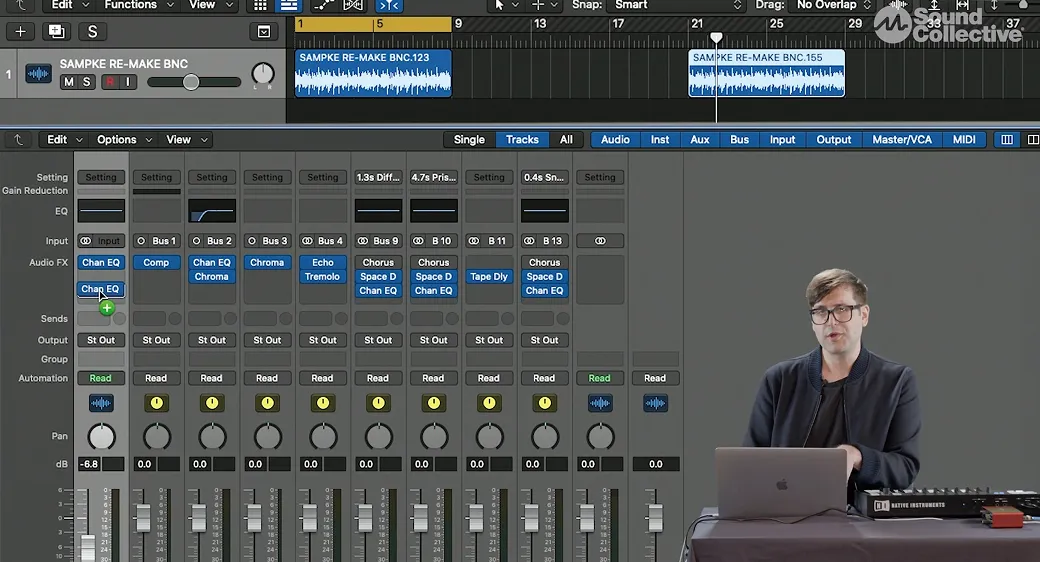
Task: Open the EQ thumbnail on the Bus 2 strip
Action: pyautogui.click(x=212, y=211)
